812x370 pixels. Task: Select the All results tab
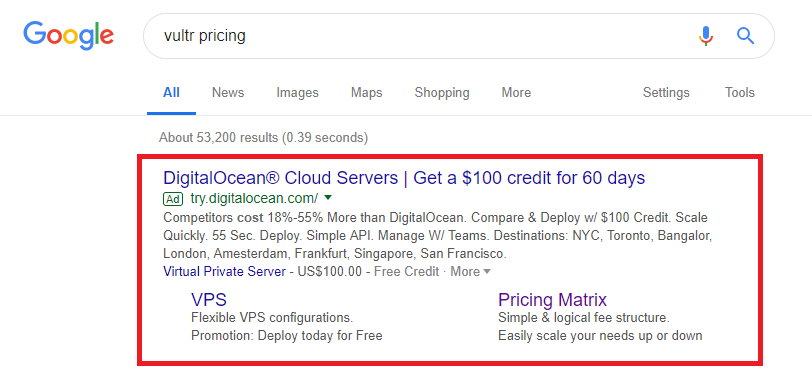coord(171,93)
